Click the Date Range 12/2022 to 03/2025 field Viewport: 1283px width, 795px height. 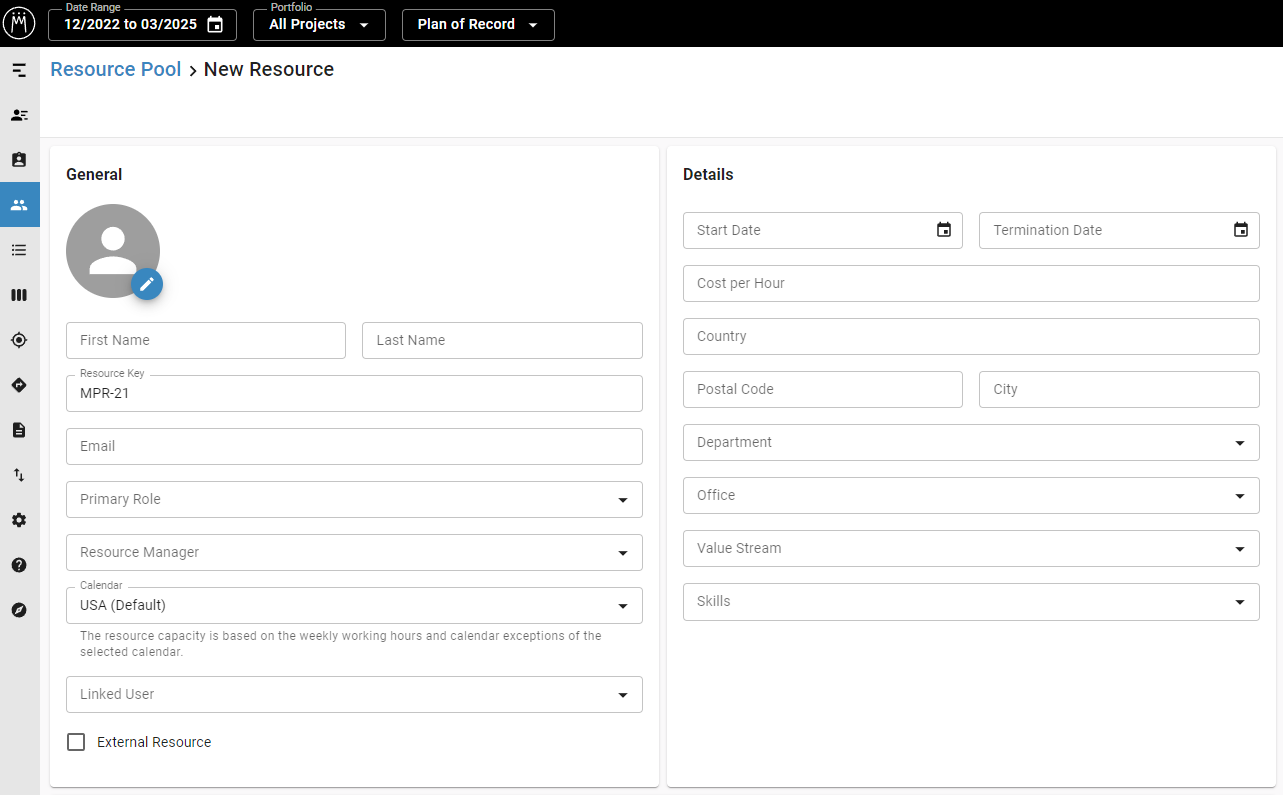click(x=142, y=25)
